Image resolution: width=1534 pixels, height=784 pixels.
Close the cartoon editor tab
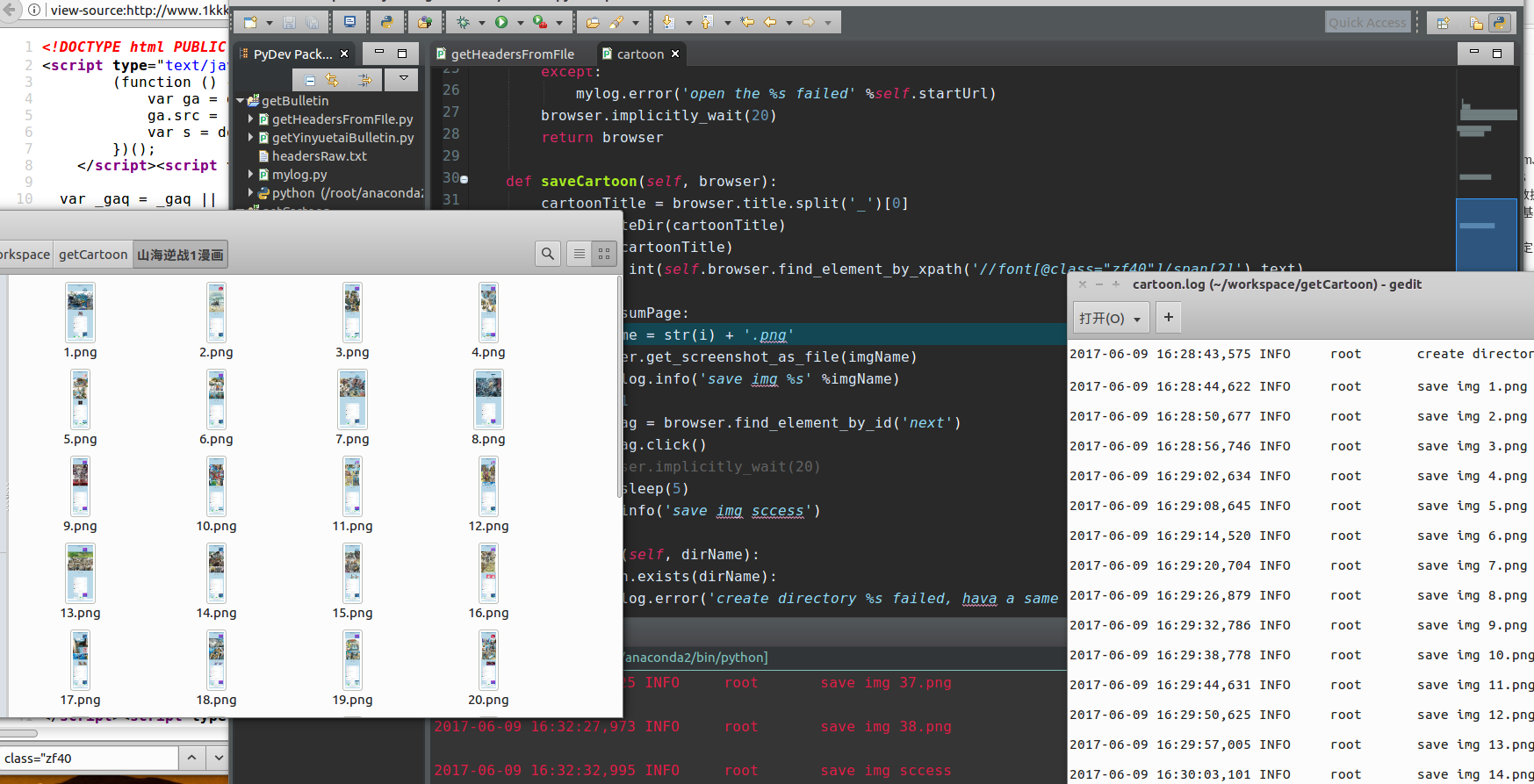click(675, 54)
